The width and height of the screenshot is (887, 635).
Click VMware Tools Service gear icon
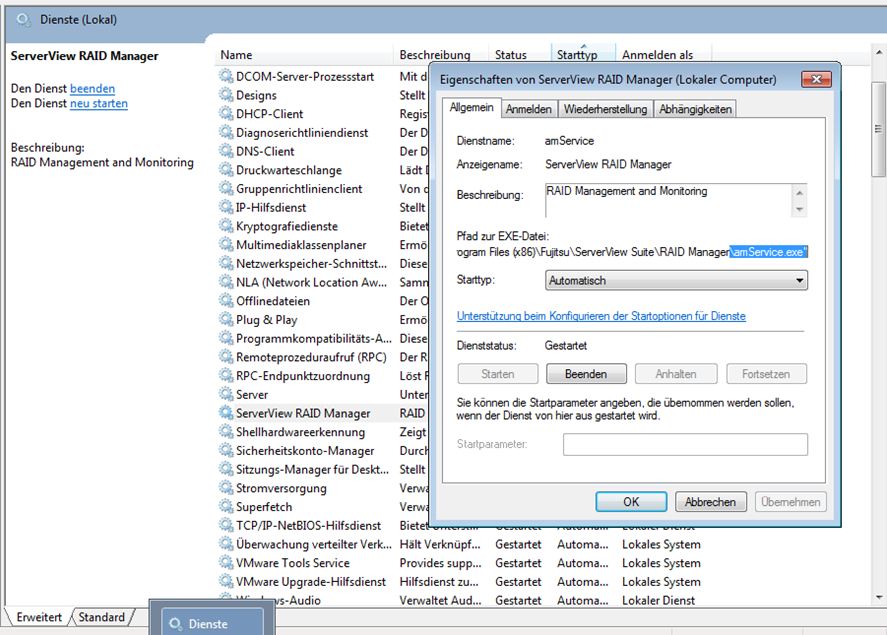coord(226,563)
